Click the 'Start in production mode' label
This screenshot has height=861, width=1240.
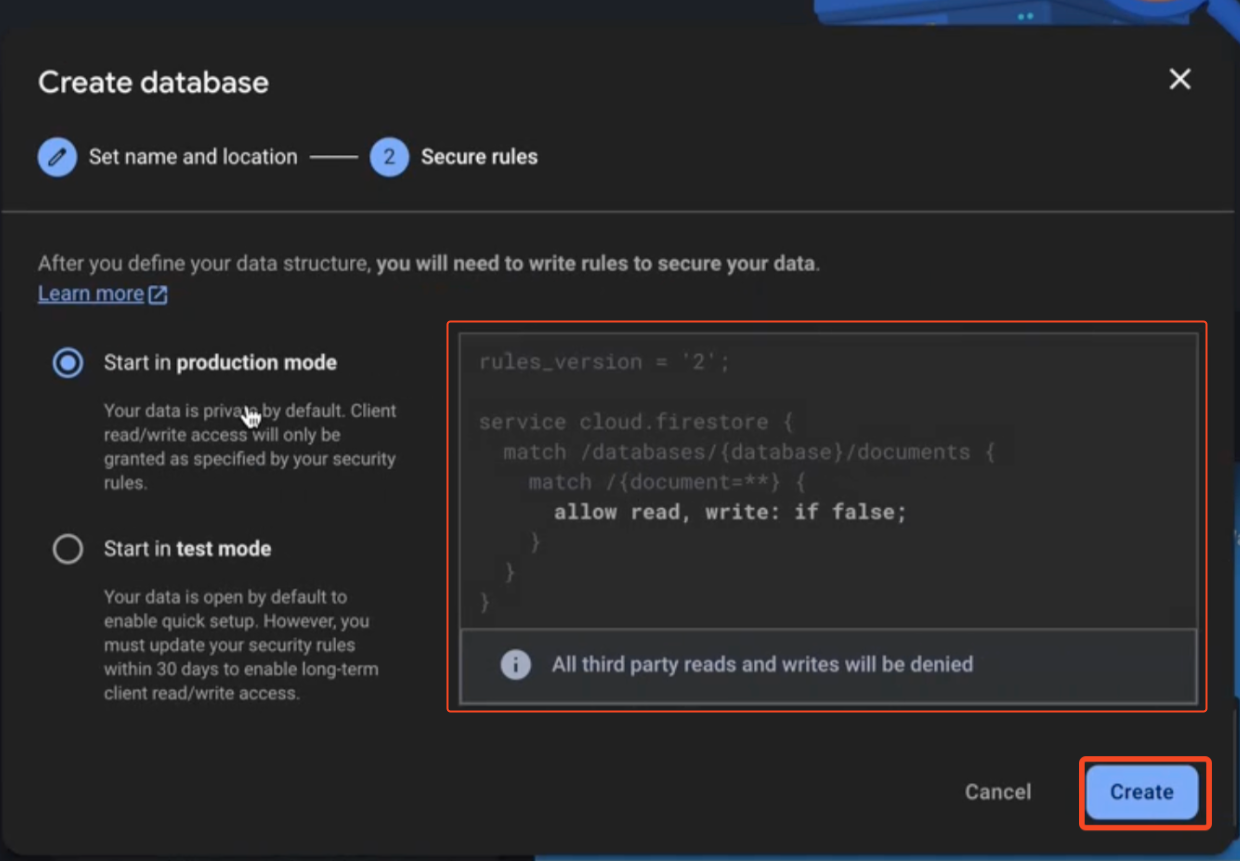pos(220,363)
